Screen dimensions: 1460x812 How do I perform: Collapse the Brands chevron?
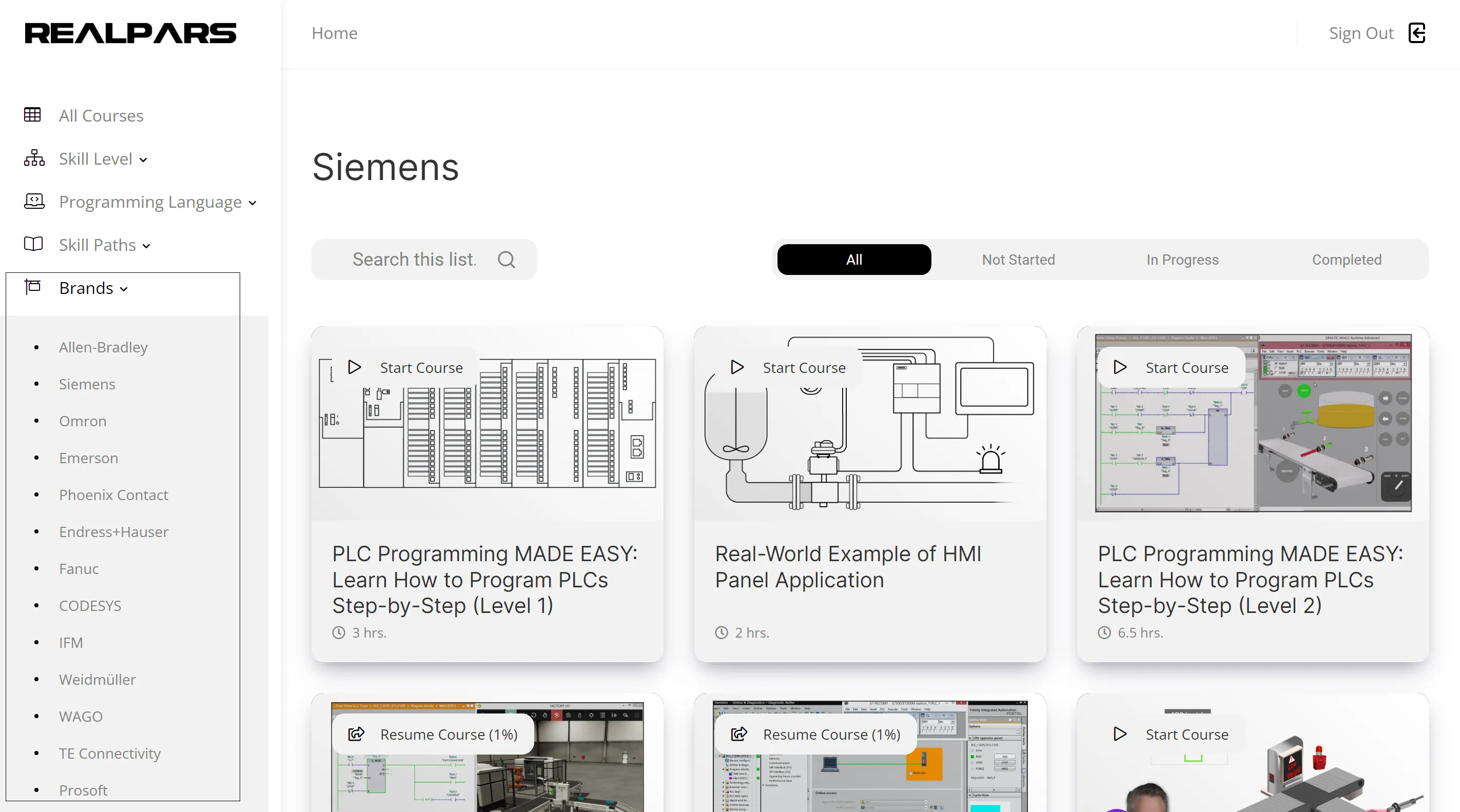(x=124, y=289)
